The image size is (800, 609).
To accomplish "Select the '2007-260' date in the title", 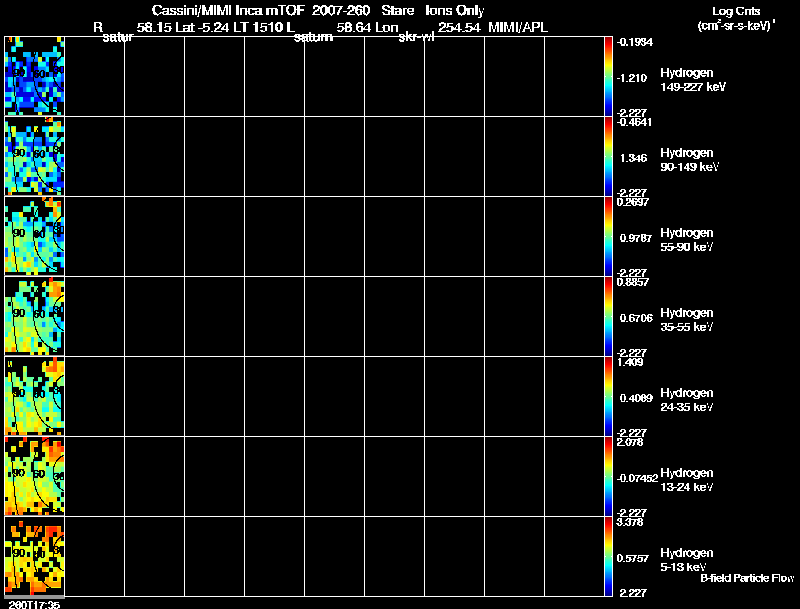I will (341, 10).
